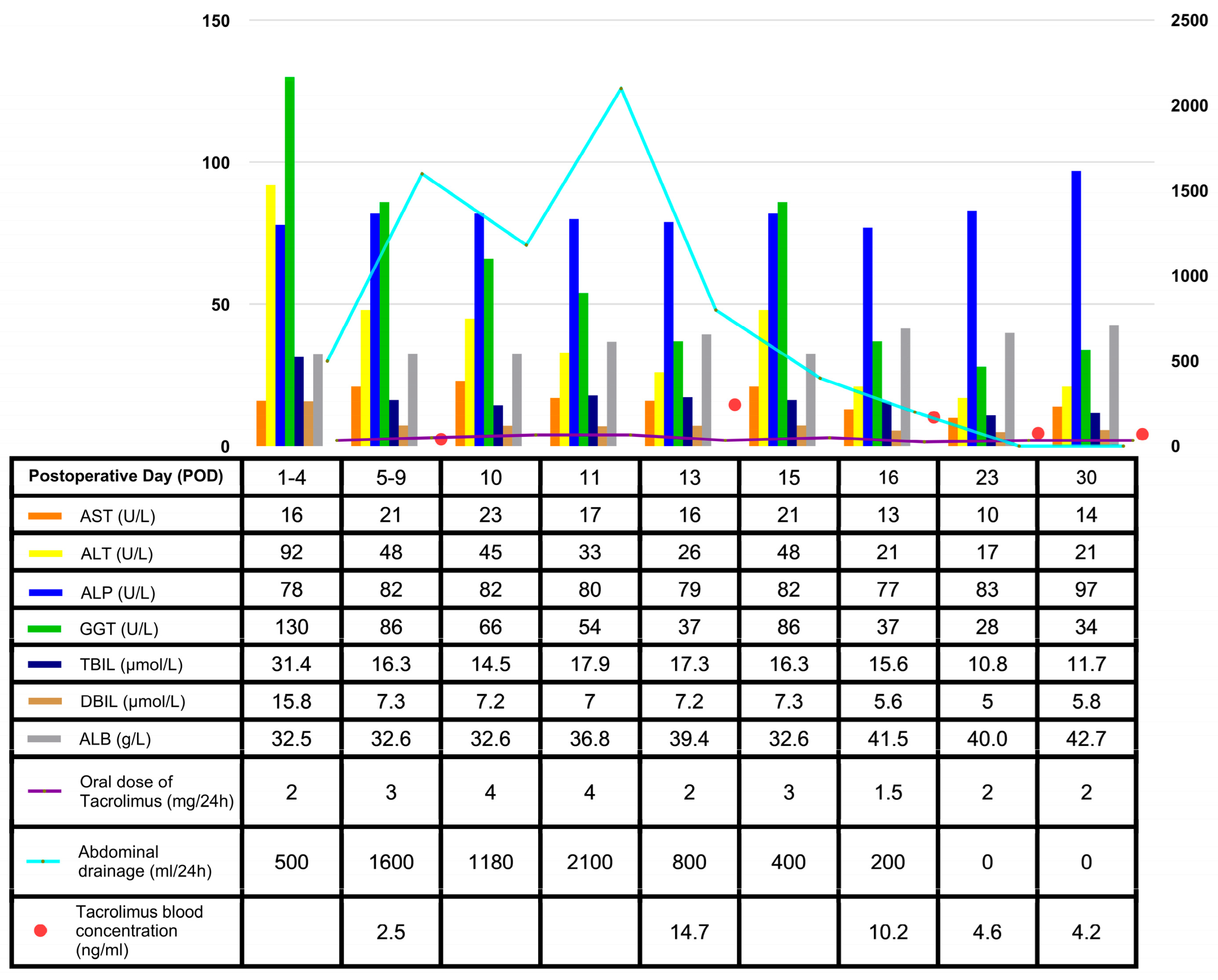Select the GGT value 130 cell

(x=292, y=626)
